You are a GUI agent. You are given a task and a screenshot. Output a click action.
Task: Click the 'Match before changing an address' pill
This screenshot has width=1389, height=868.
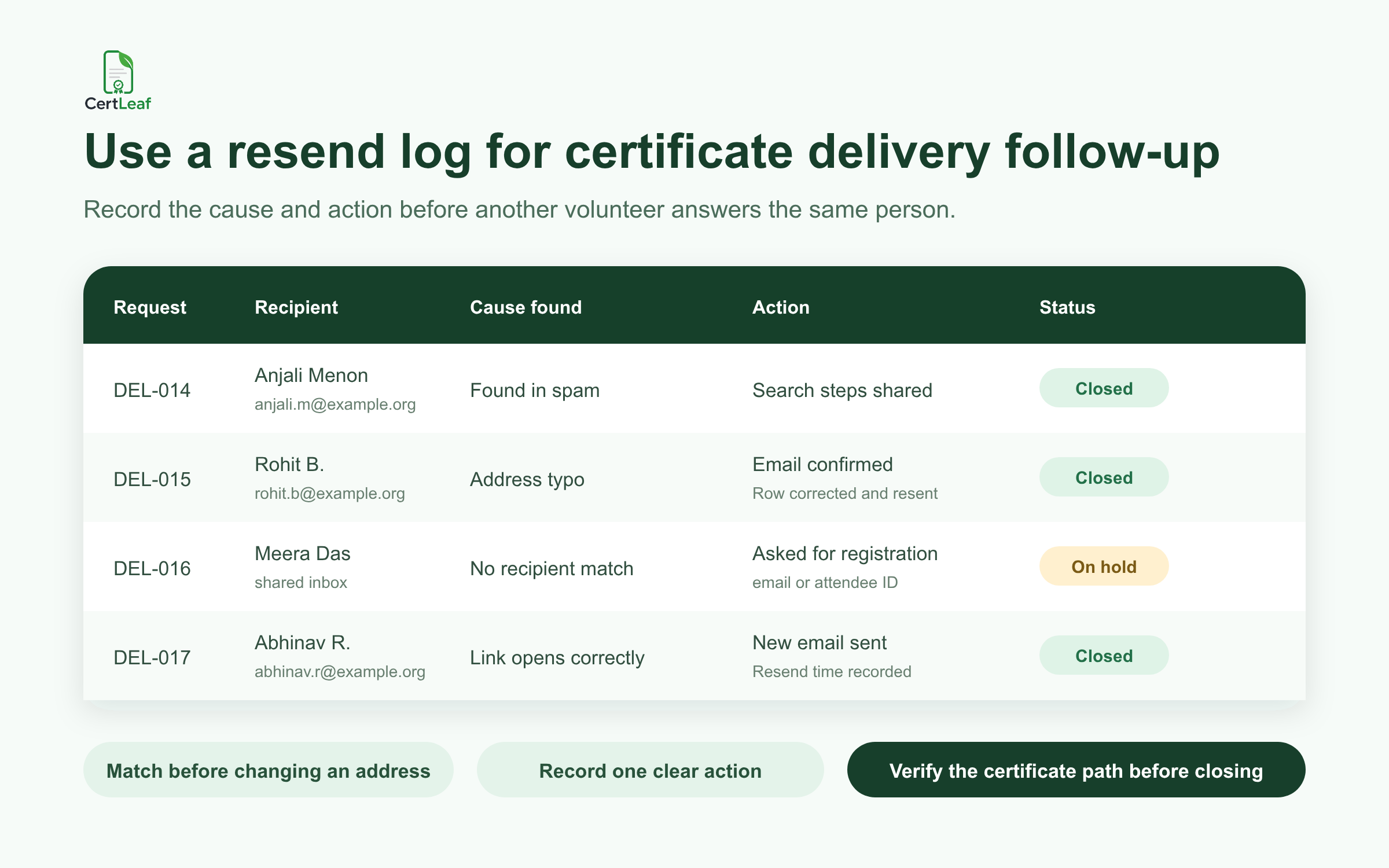pyautogui.click(x=269, y=770)
